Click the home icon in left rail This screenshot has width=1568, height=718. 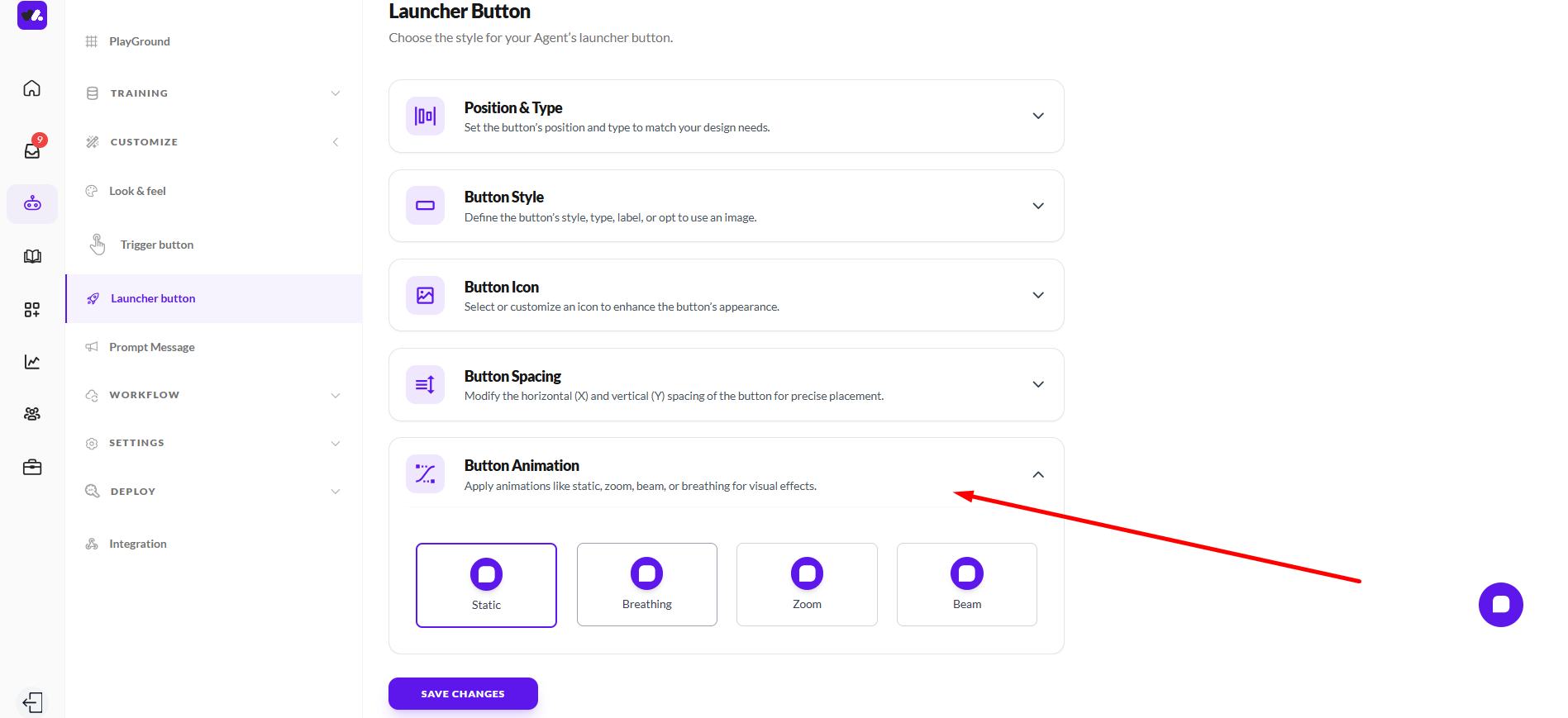tap(32, 88)
